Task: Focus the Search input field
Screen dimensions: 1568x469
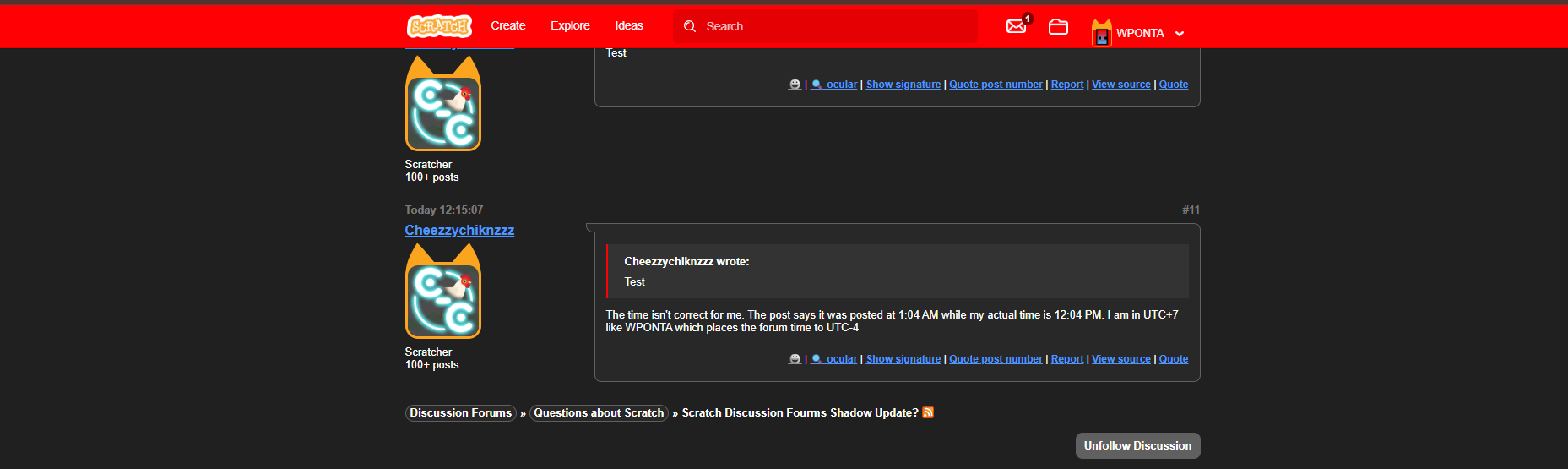Action: pyautogui.click(x=825, y=26)
